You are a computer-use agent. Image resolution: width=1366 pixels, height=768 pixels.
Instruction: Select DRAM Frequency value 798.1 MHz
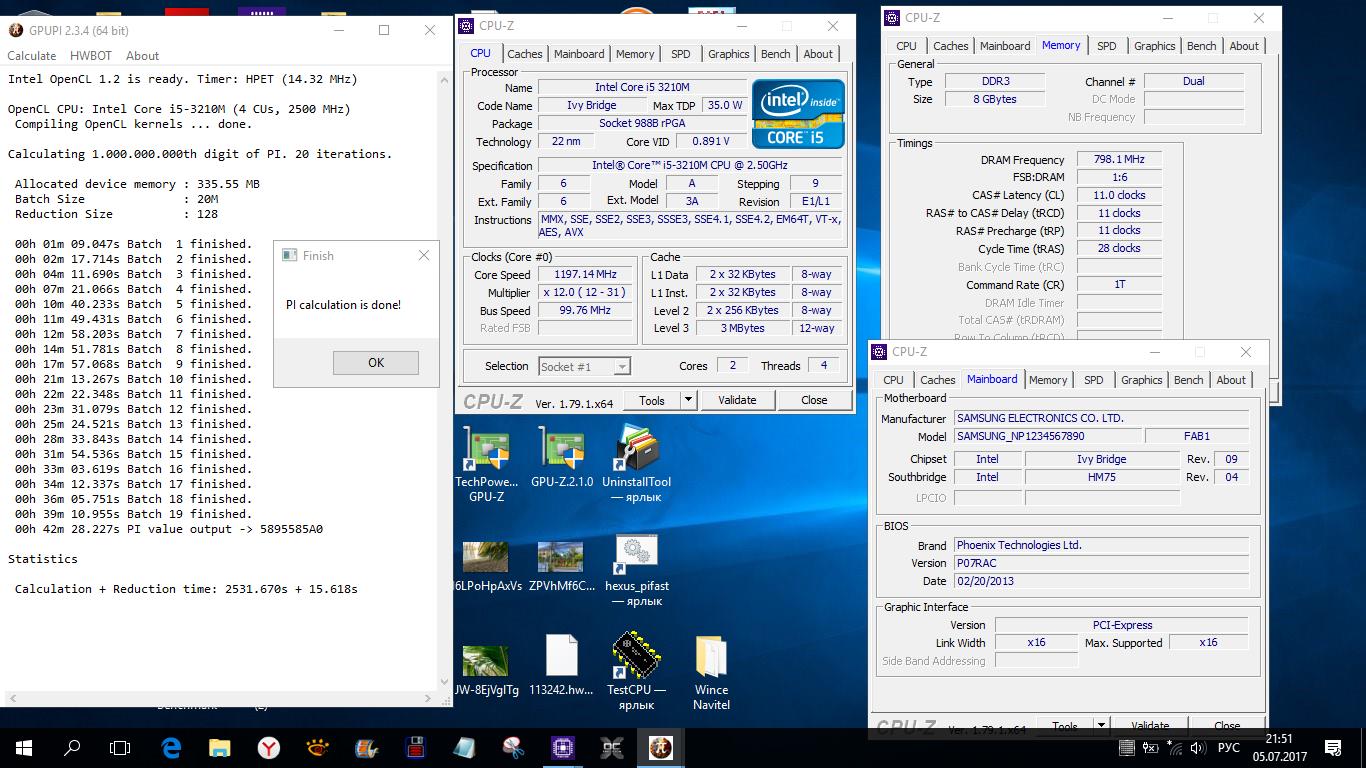tap(1119, 159)
